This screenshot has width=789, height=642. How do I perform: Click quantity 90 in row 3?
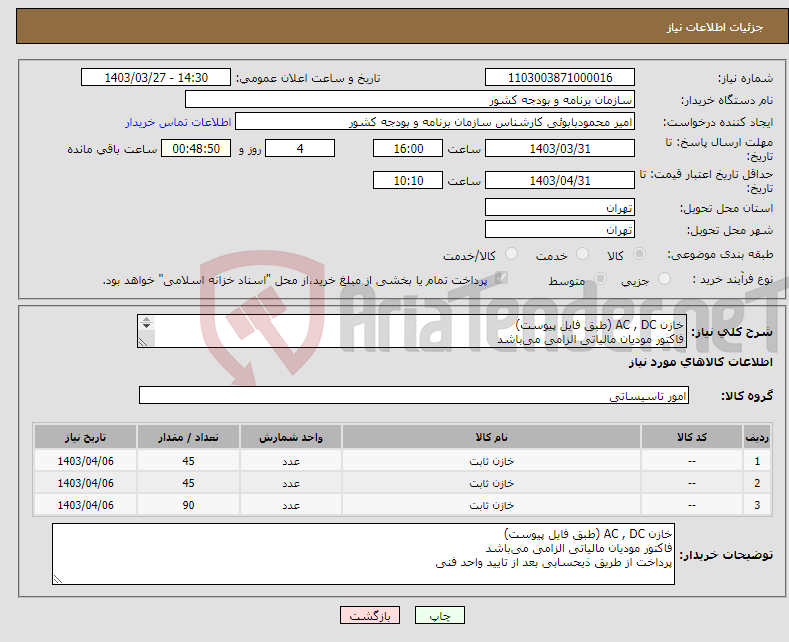(x=188, y=505)
